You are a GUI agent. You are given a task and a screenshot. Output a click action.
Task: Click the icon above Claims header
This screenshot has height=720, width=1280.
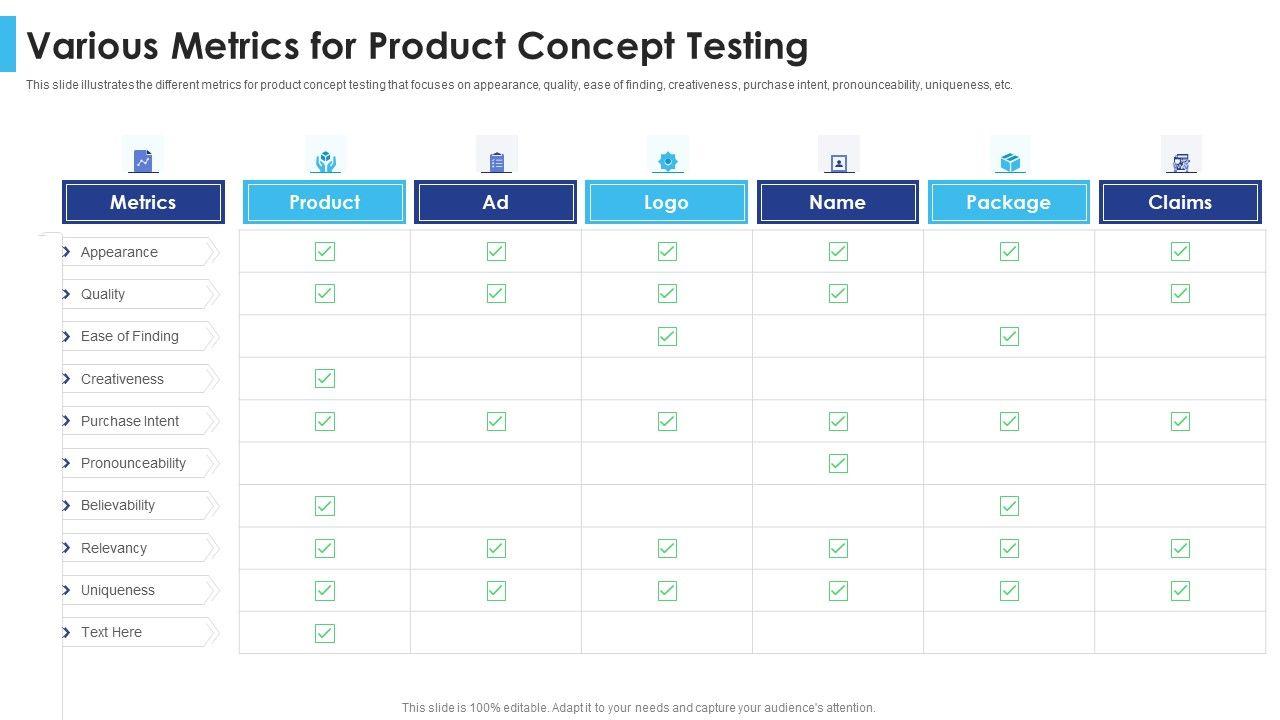[x=1181, y=162]
